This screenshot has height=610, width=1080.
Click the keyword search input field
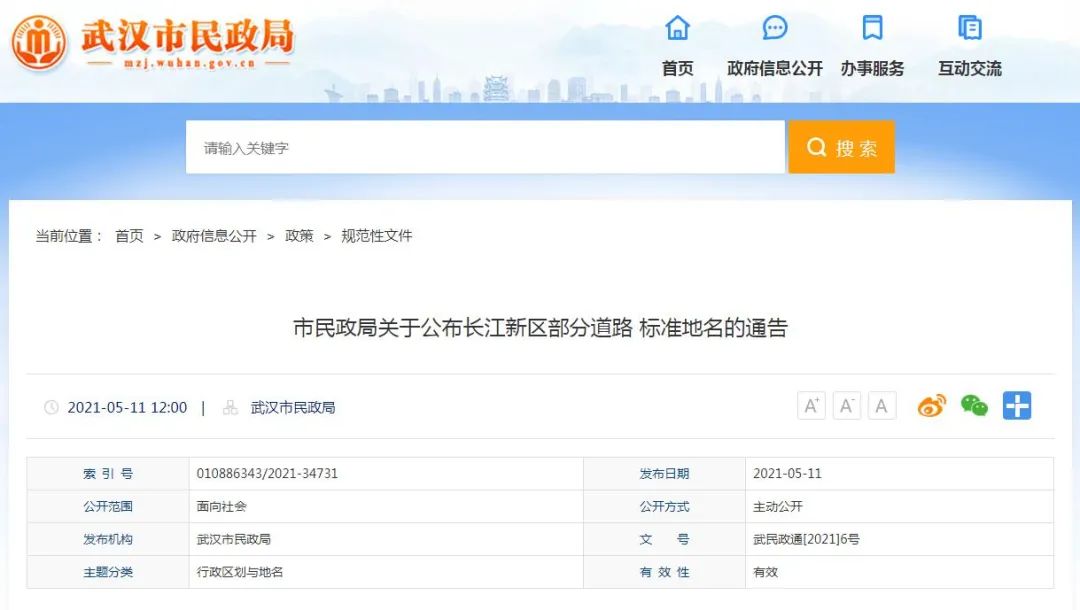coord(485,148)
